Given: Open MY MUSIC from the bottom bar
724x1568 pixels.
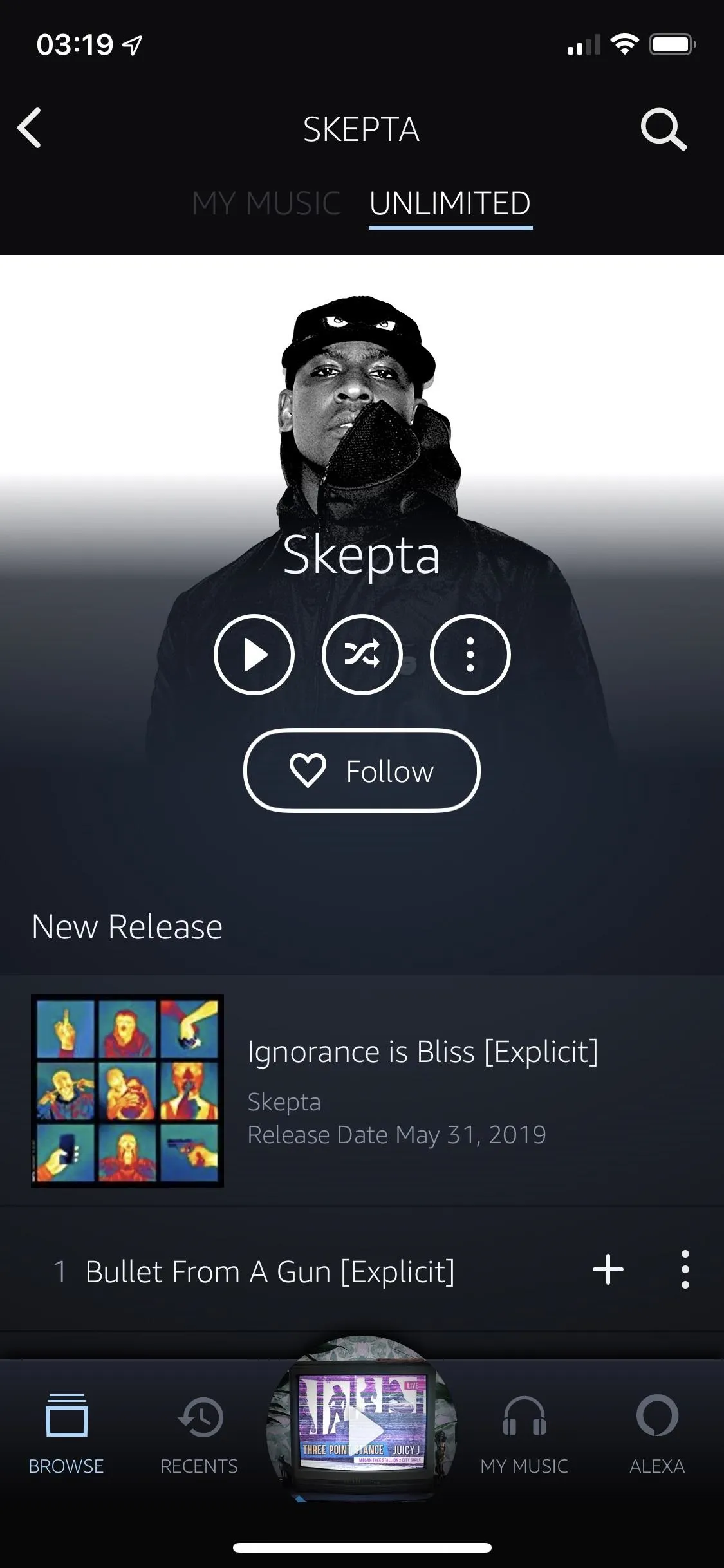Looking at the screenshot, I should (524, 1435).
